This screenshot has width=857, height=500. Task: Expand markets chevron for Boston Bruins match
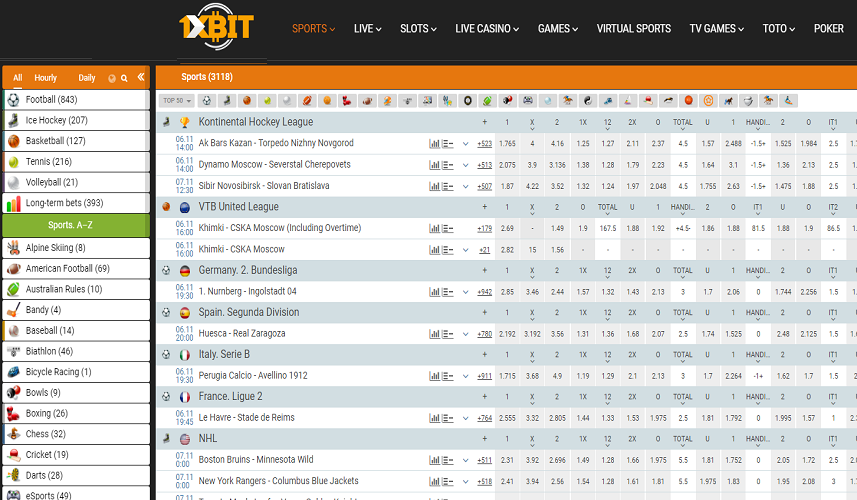coord(466,460)
